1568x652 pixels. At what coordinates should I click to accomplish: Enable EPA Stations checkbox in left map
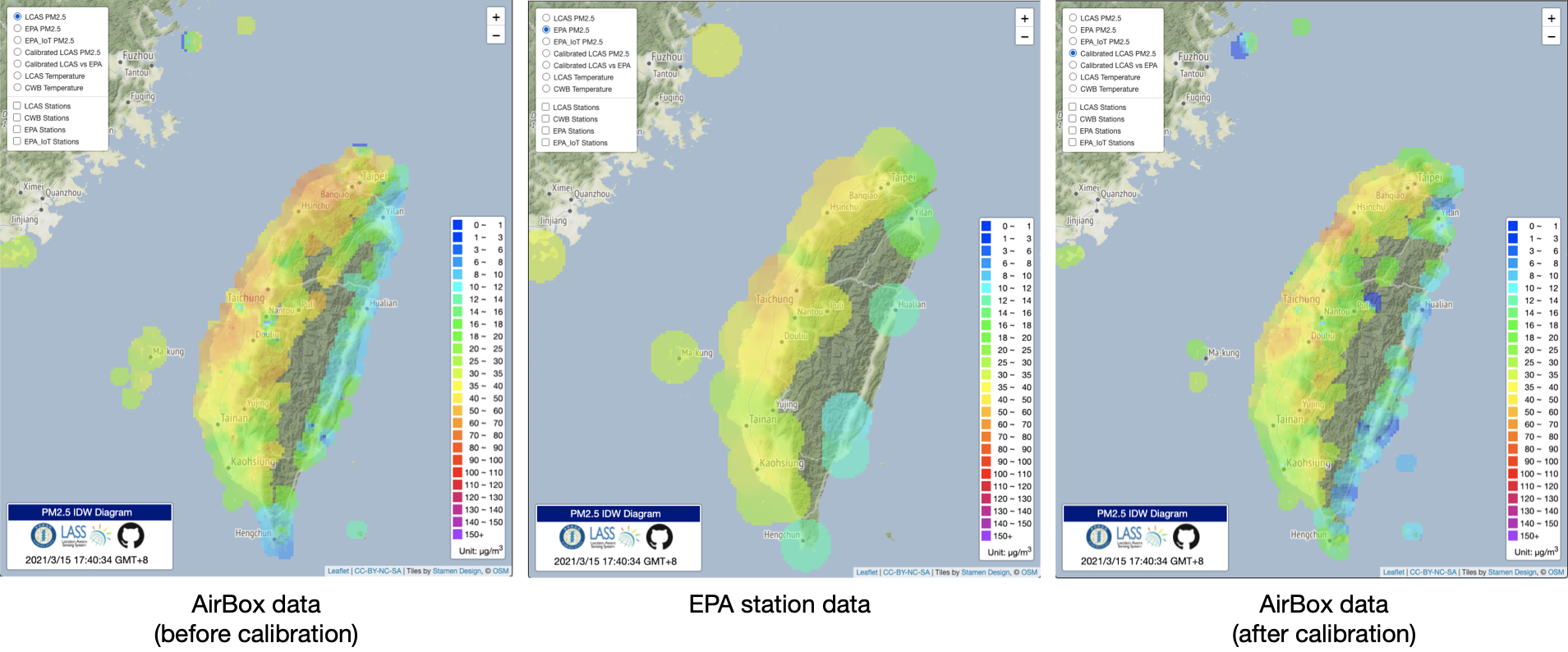tap(17, 130)
